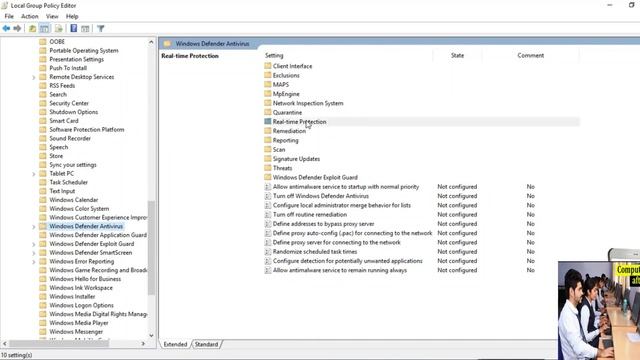Viewport: 640px width, 360px height.
Task: Select Portable Operating System tree item
Action: click(84, 50)
